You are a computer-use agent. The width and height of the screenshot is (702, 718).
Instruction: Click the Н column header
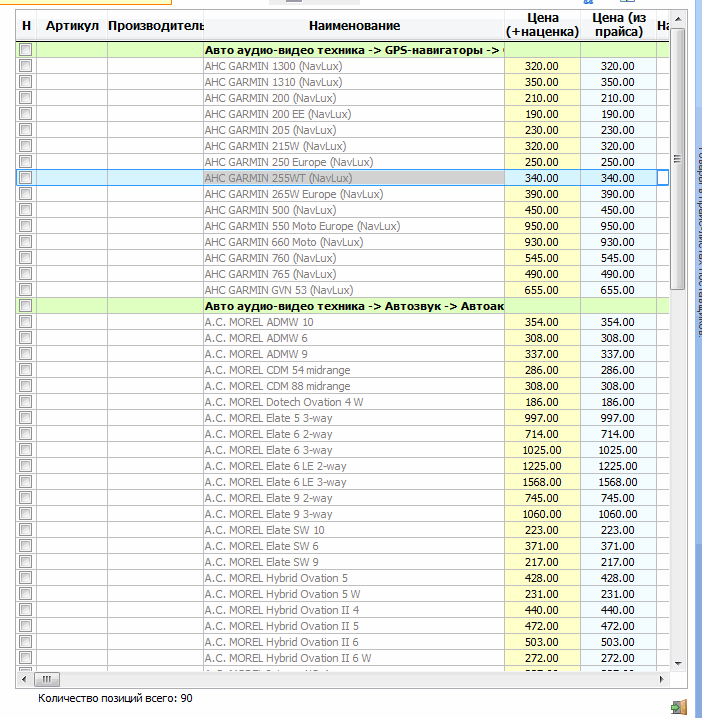tap(26, 26)
